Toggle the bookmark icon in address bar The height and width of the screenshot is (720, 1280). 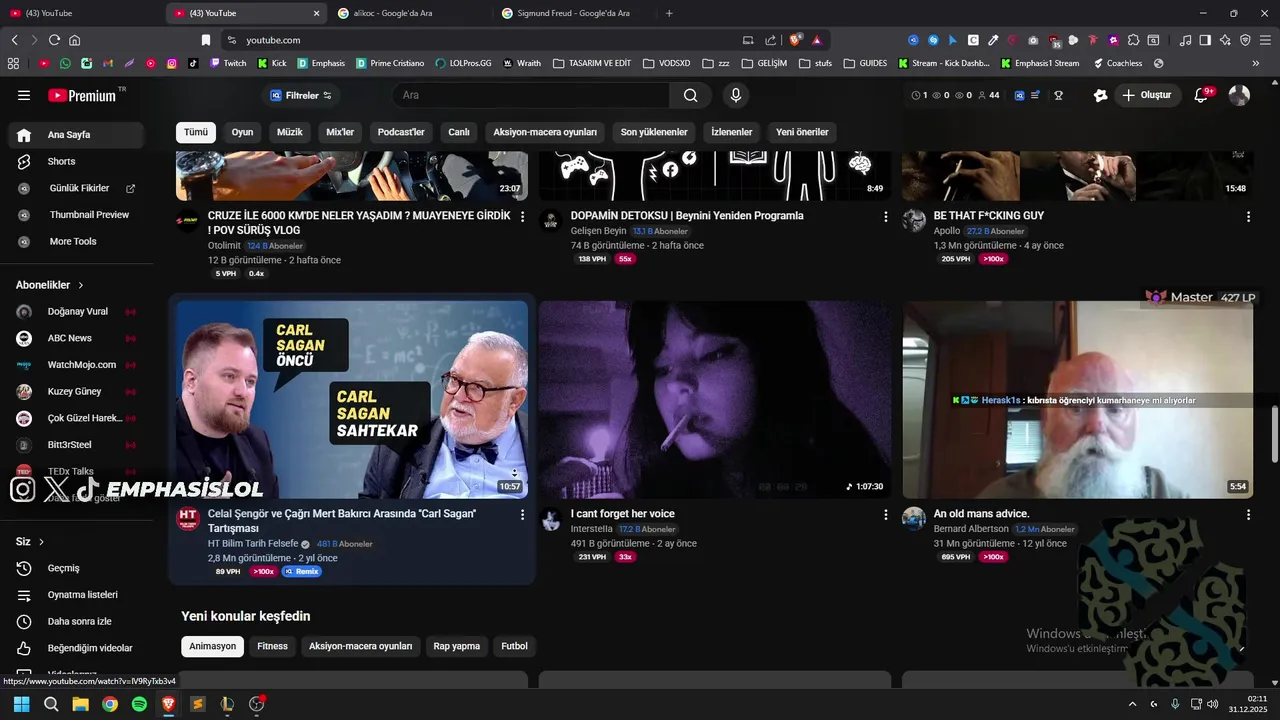click(206, 40)
